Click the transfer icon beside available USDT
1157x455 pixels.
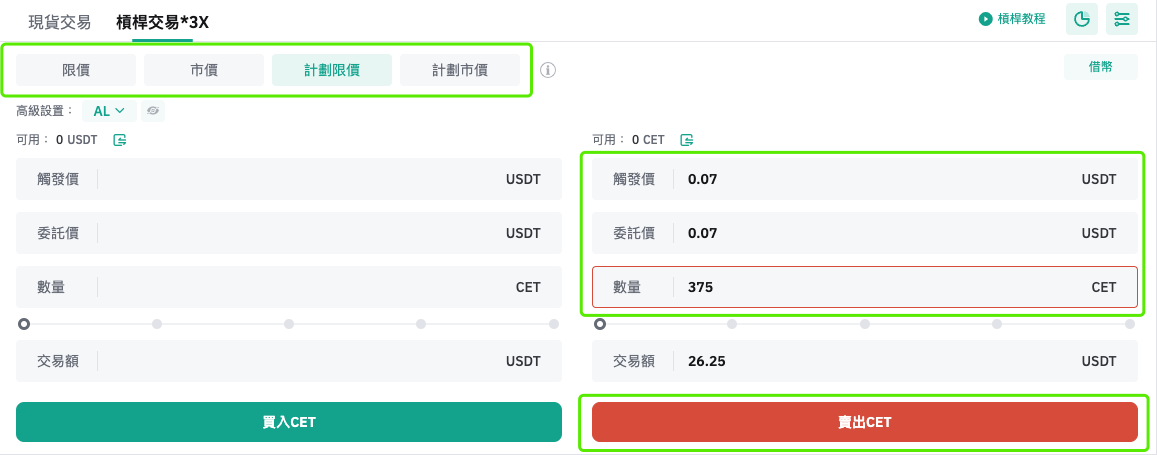120,140
